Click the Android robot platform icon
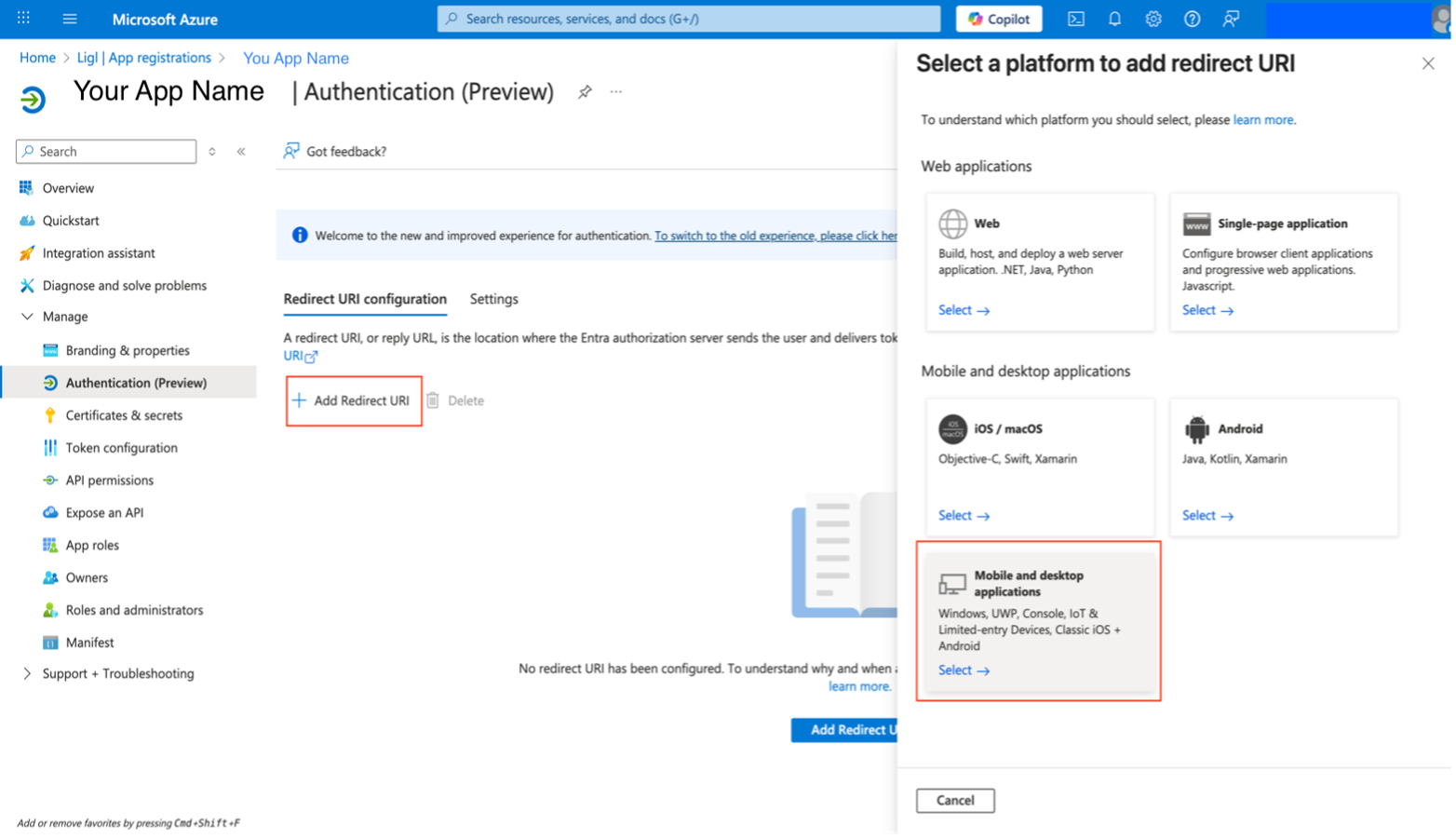 point(1196,429)
